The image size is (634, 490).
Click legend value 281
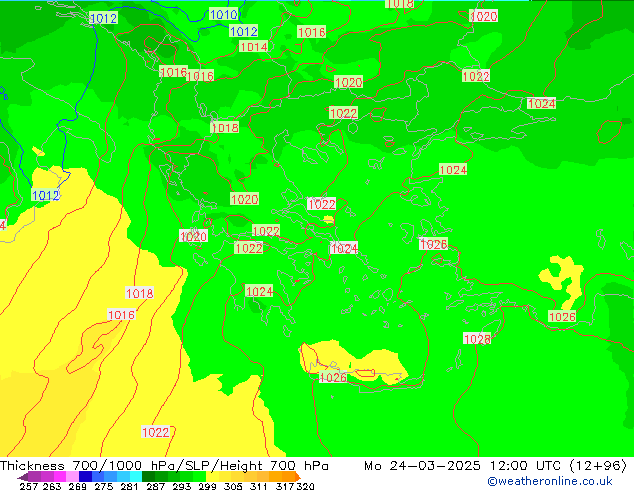[129, 486]
